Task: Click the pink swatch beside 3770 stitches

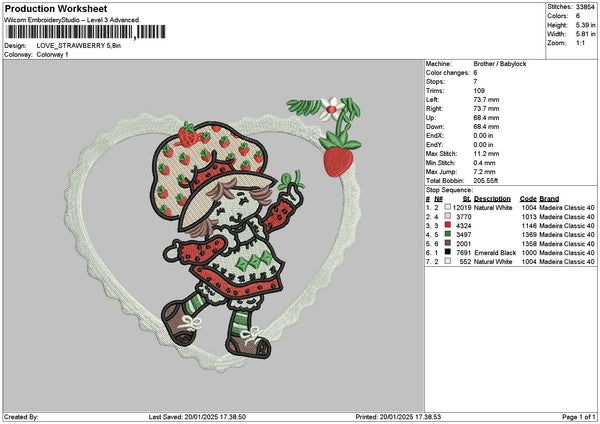Action: pyautogui.click(x=447, y=216)
